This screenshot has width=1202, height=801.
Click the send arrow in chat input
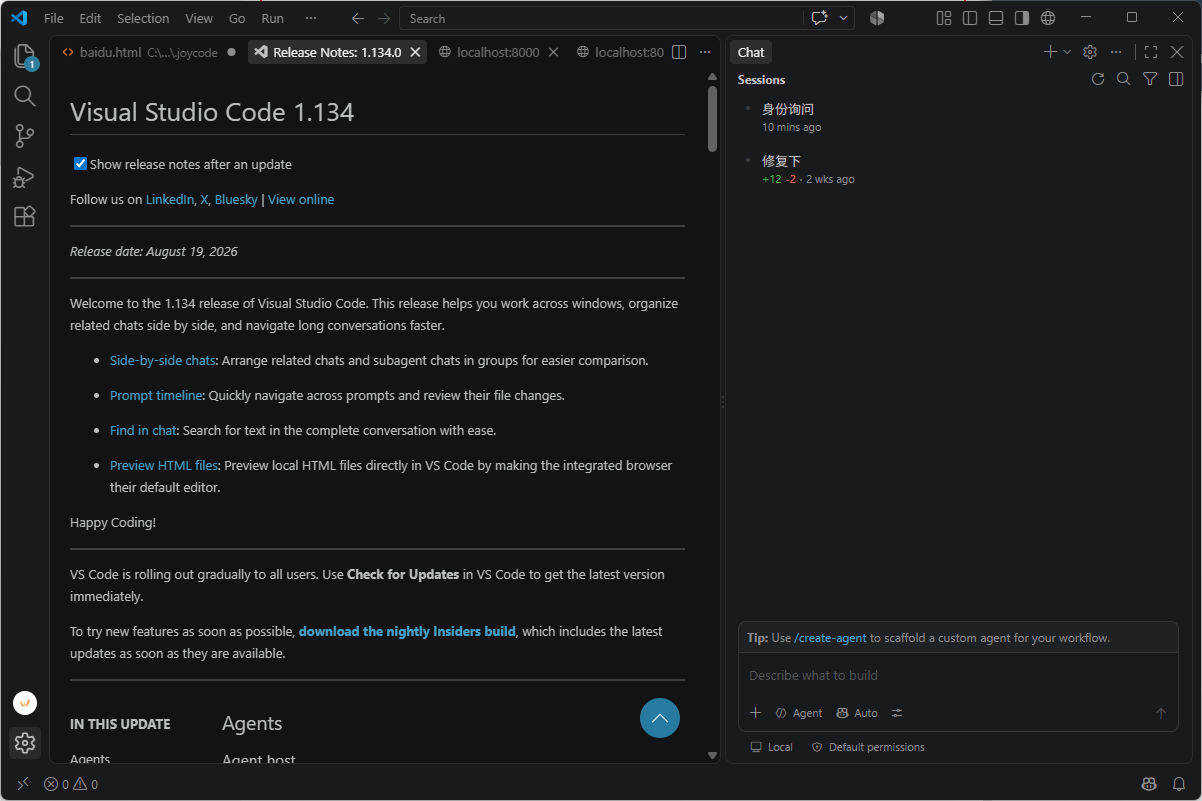[x=1161, y=713]
